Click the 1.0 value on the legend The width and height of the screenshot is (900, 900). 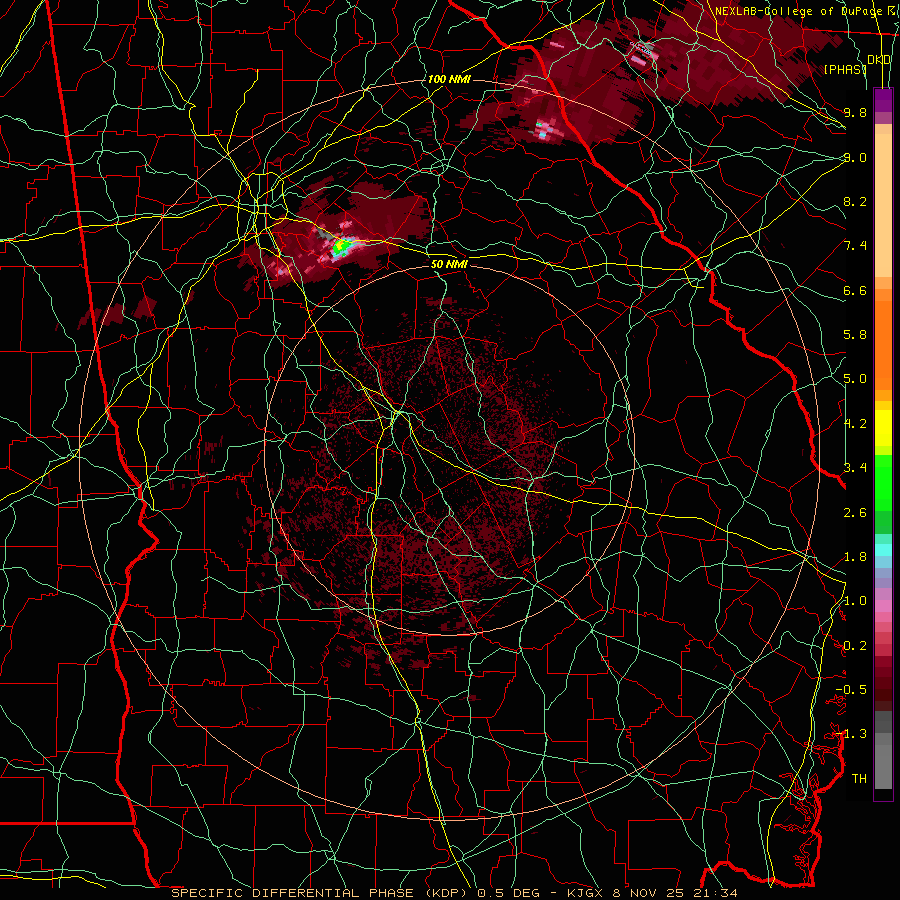[855, 601]
